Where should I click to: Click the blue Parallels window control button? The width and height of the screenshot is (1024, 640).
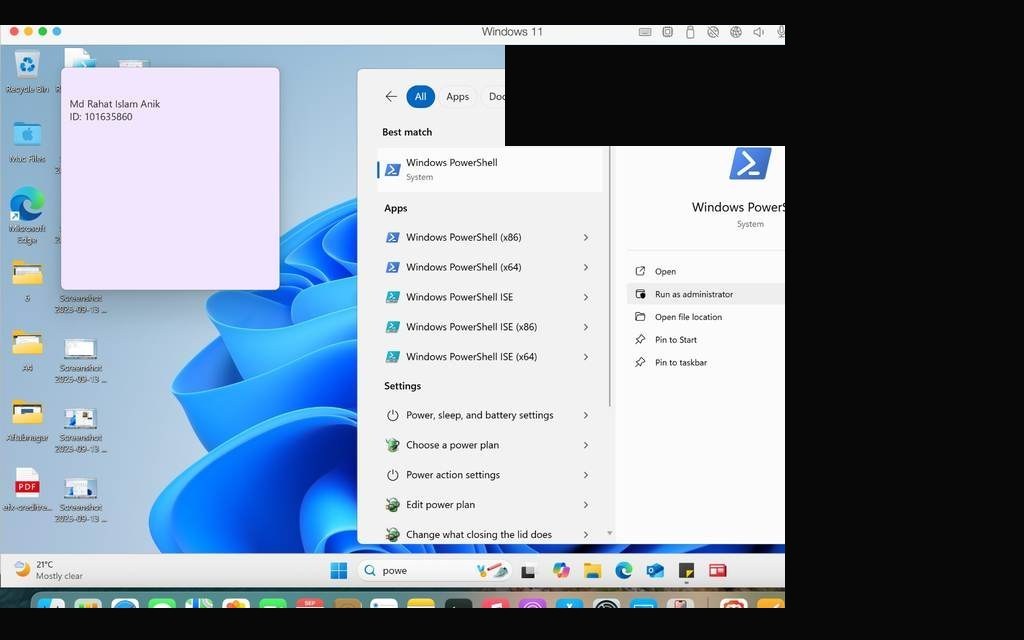coord(57,31)
